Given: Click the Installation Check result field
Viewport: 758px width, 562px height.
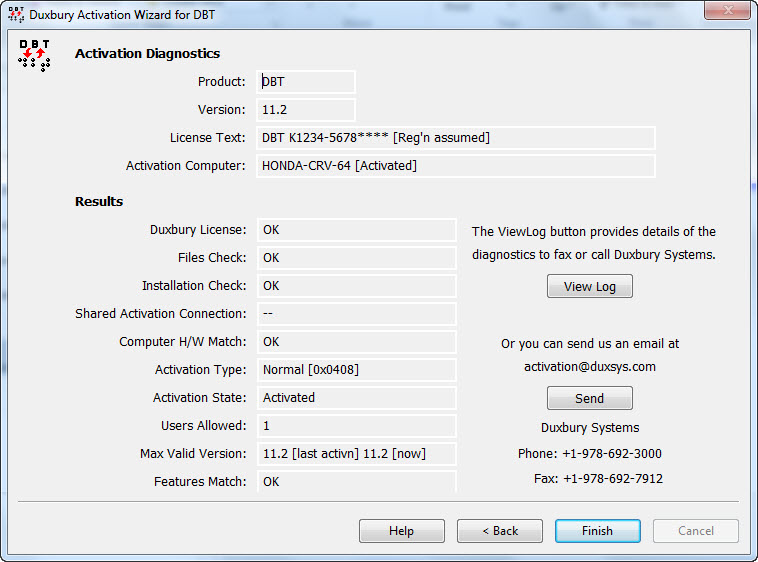Looking at the screenshot, I should point(357,286).
